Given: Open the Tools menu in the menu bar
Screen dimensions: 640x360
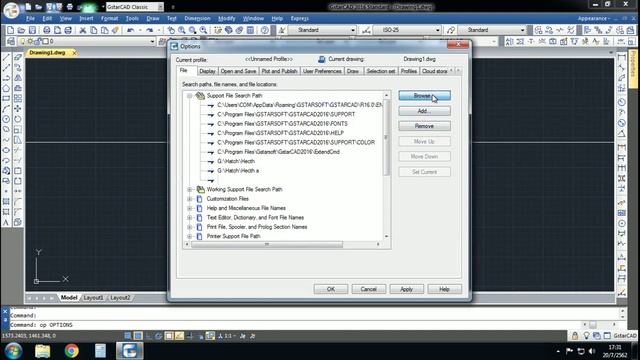Looking at the screenshot, I should 132,18.
